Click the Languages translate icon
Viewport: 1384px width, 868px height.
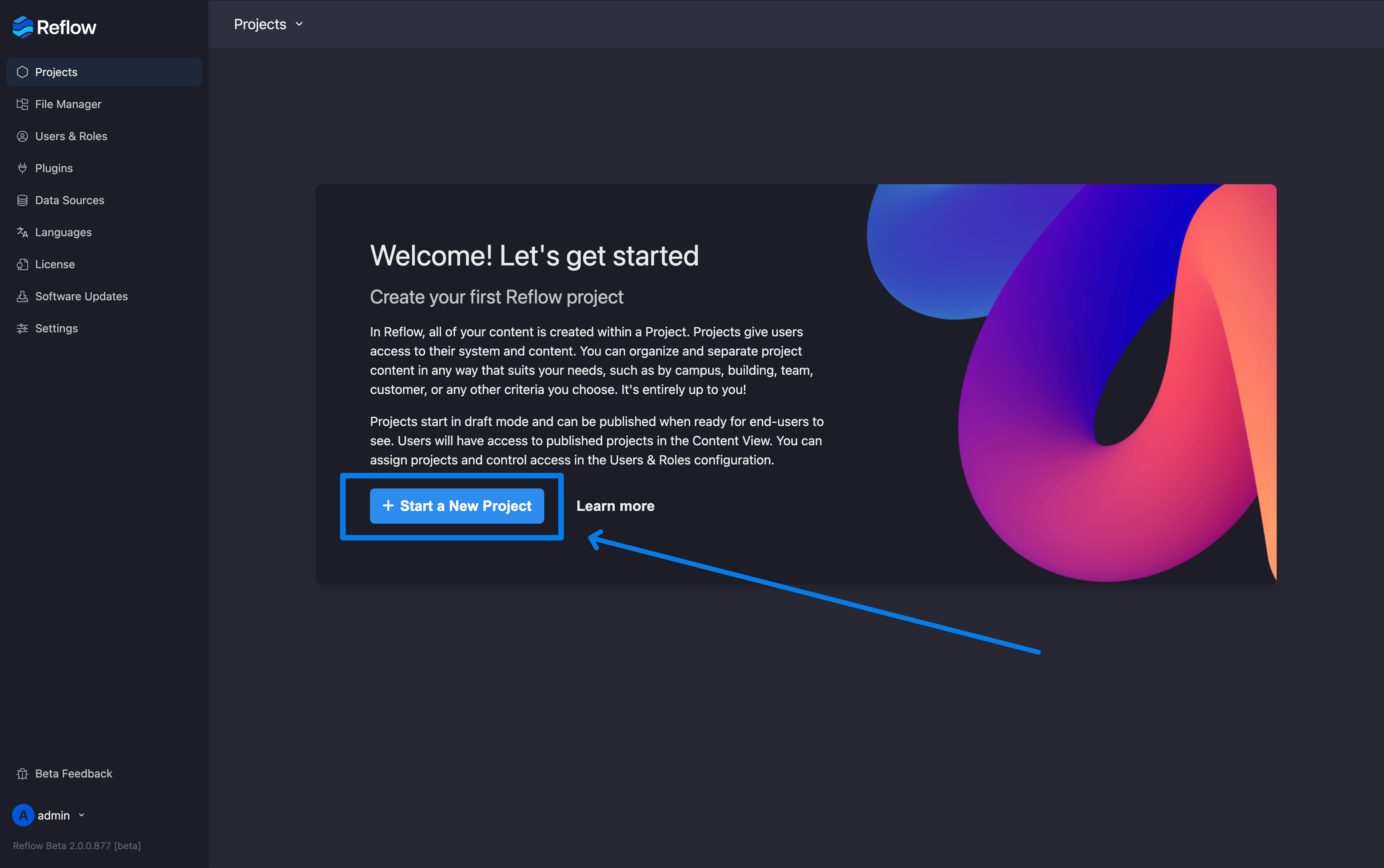click(x=22, y=232)
